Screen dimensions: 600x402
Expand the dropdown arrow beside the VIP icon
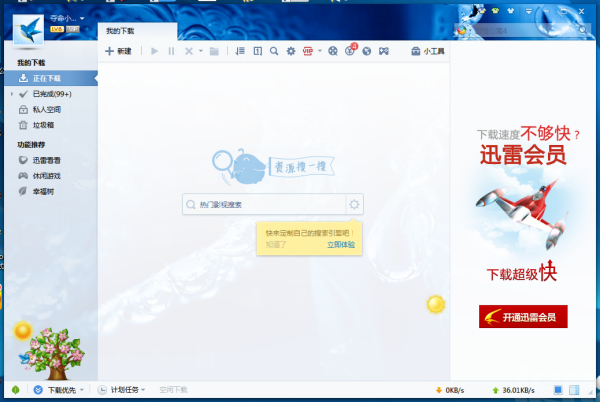pyautogui.click(x=320, y=50)
